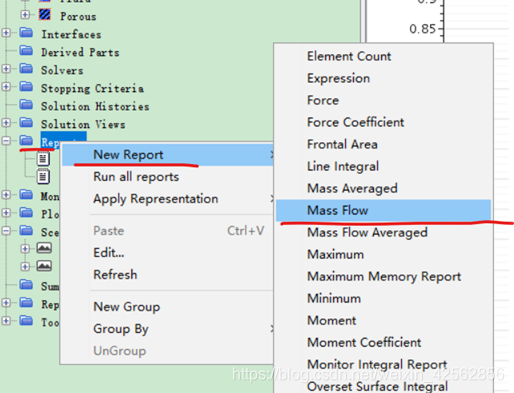Collapse the Scenes node

pyautogui.click(x=6, y=231)
